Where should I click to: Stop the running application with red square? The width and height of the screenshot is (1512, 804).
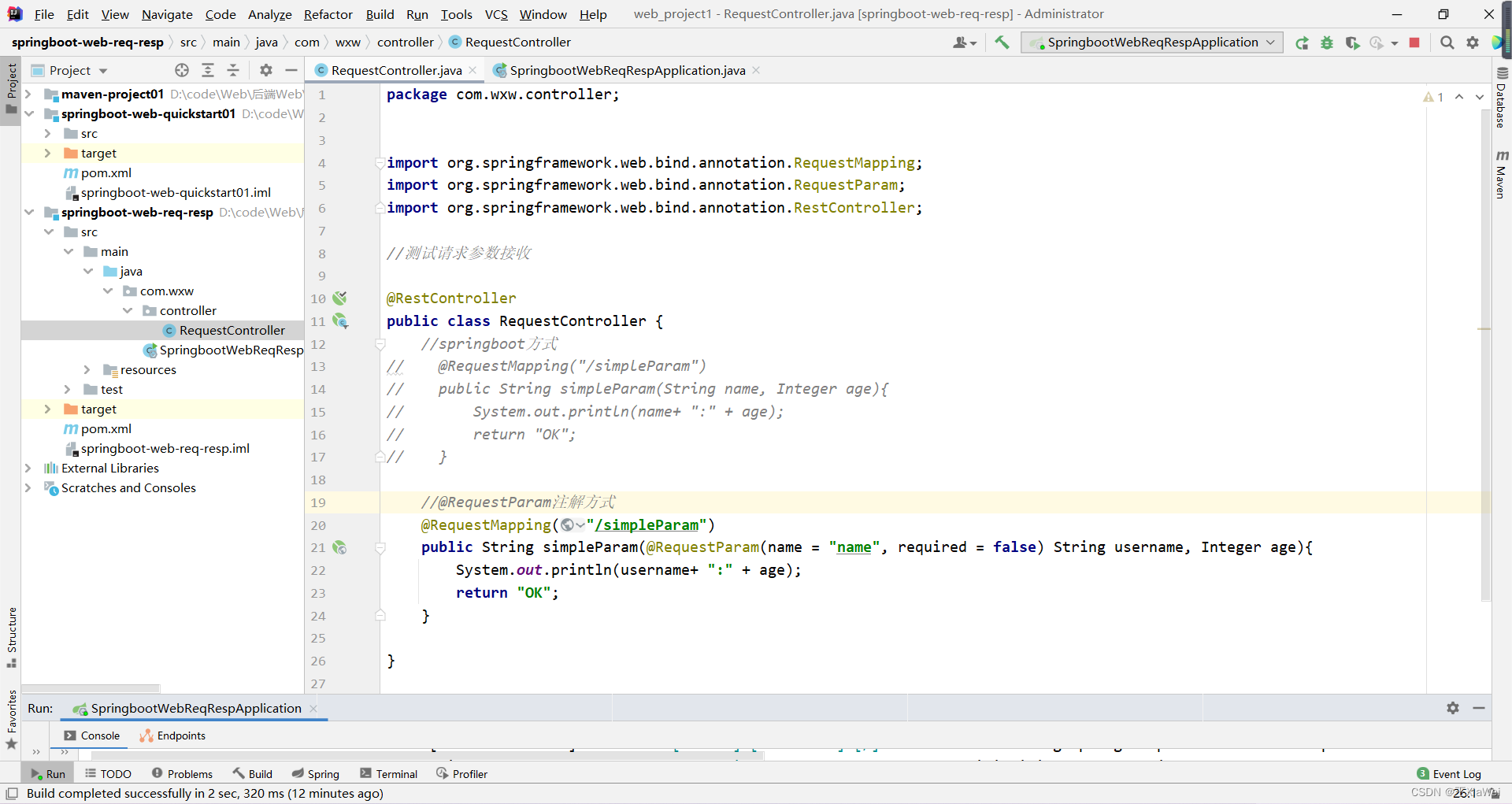tap(1414, 43)
